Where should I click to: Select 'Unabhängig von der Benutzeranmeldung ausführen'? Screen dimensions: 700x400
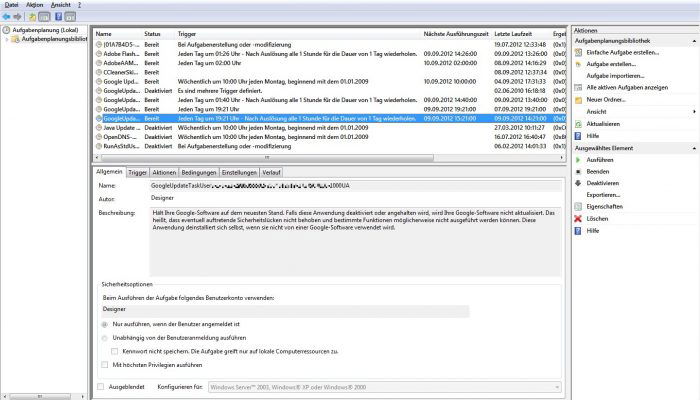click(104, 338)
